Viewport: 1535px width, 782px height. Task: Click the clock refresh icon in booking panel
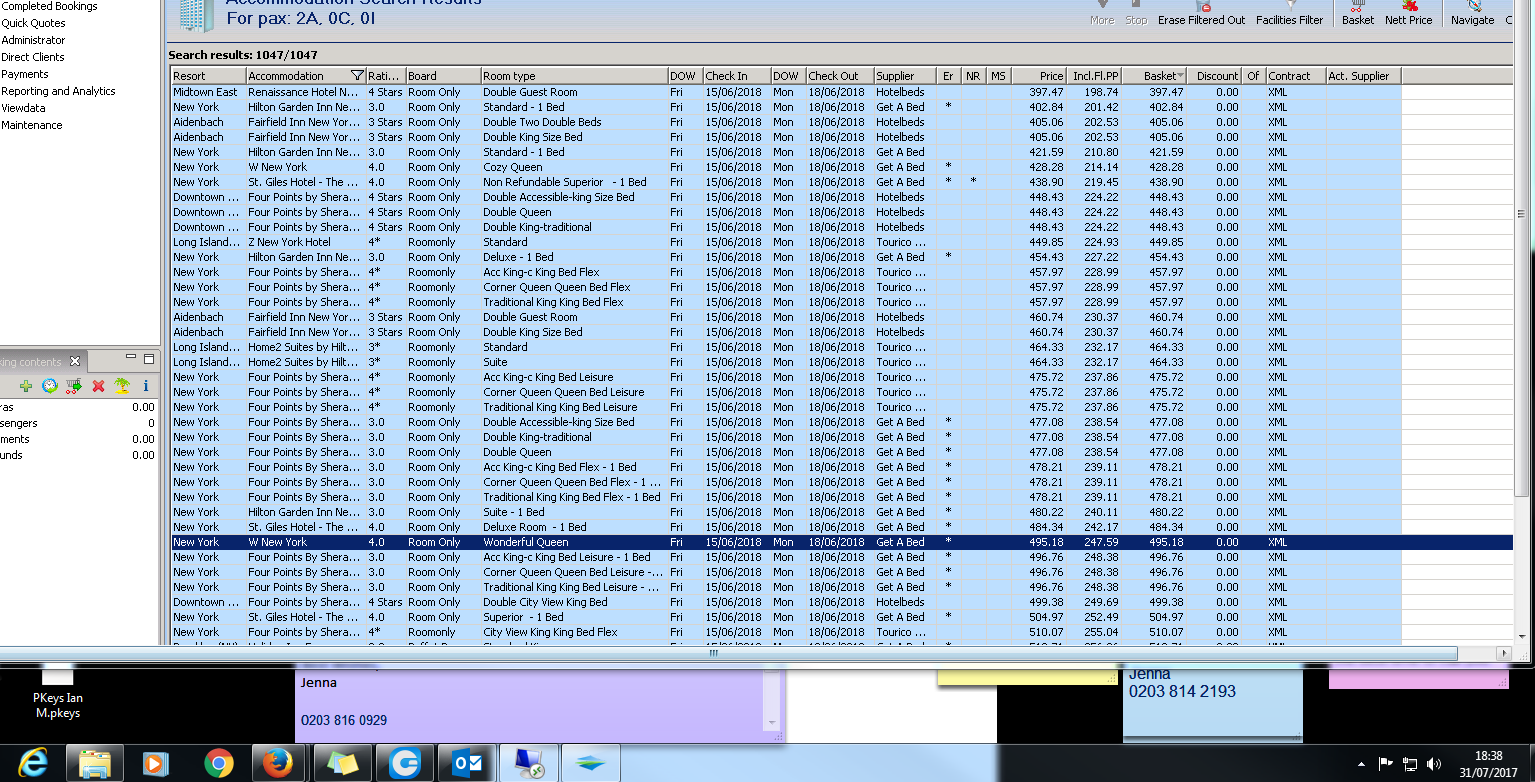(49, 386)
